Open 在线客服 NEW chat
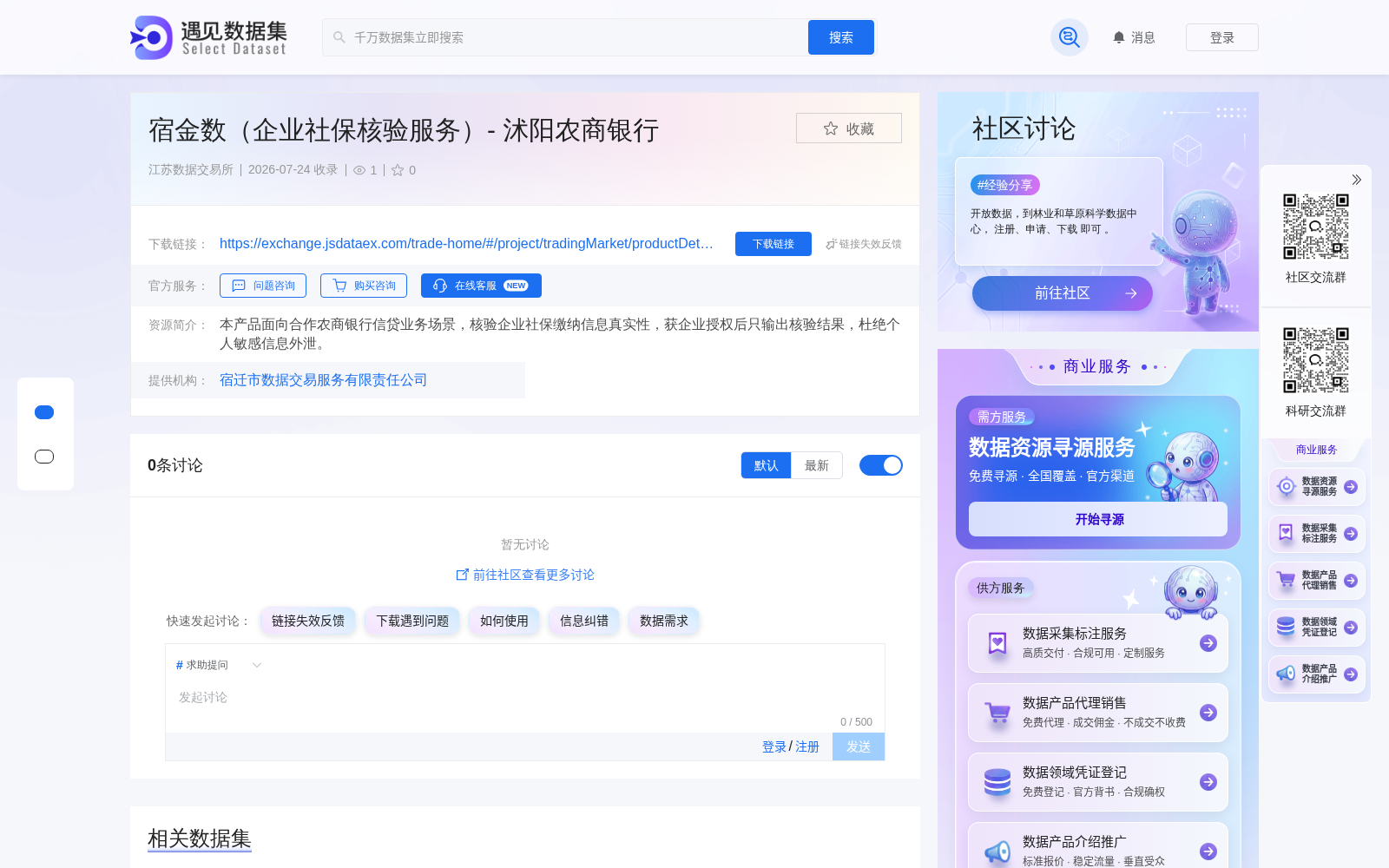Image resolution: width=1389 pixels, height=868 pixels. point(481,286)
